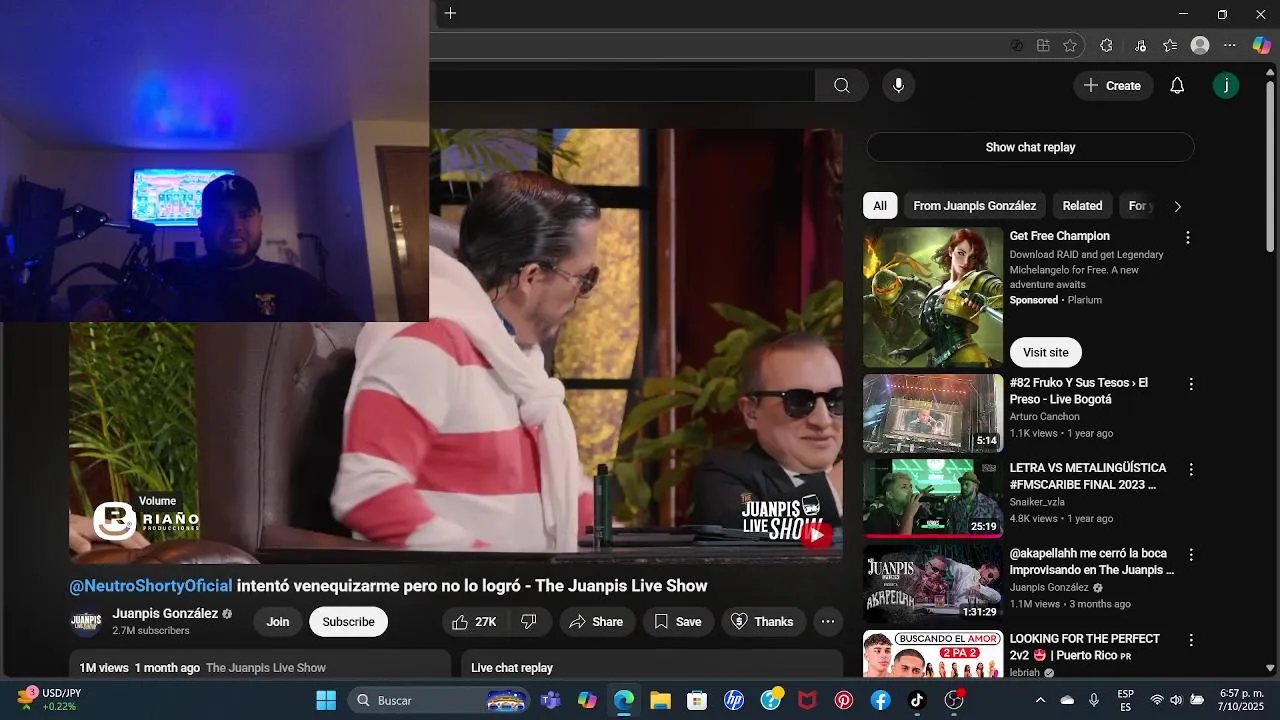Open more actions ellipsis below video
The width and height of the screenshot is (1280, 720).
tap(827, 622)
